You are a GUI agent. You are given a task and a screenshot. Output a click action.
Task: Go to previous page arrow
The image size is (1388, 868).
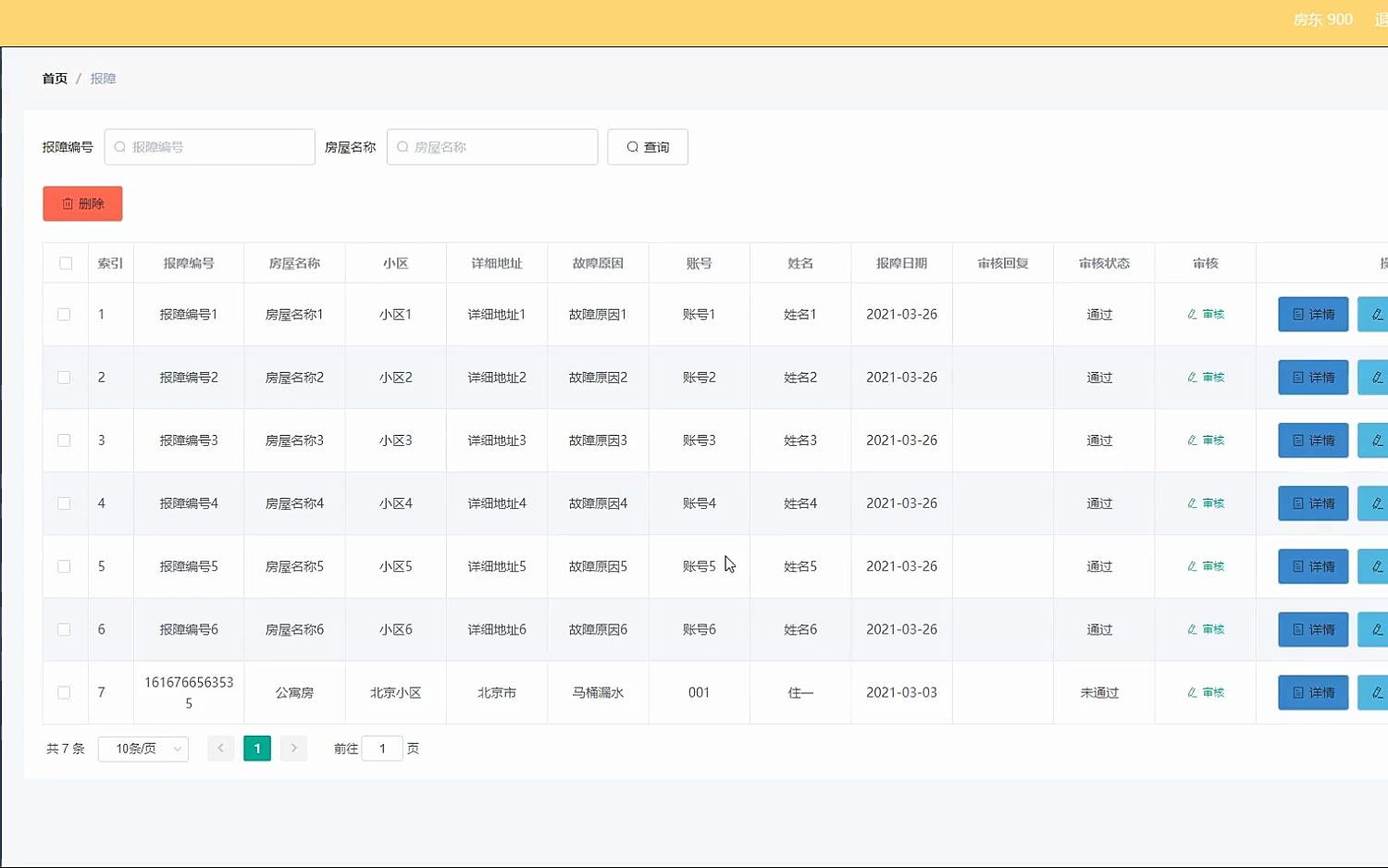[220, 748]
